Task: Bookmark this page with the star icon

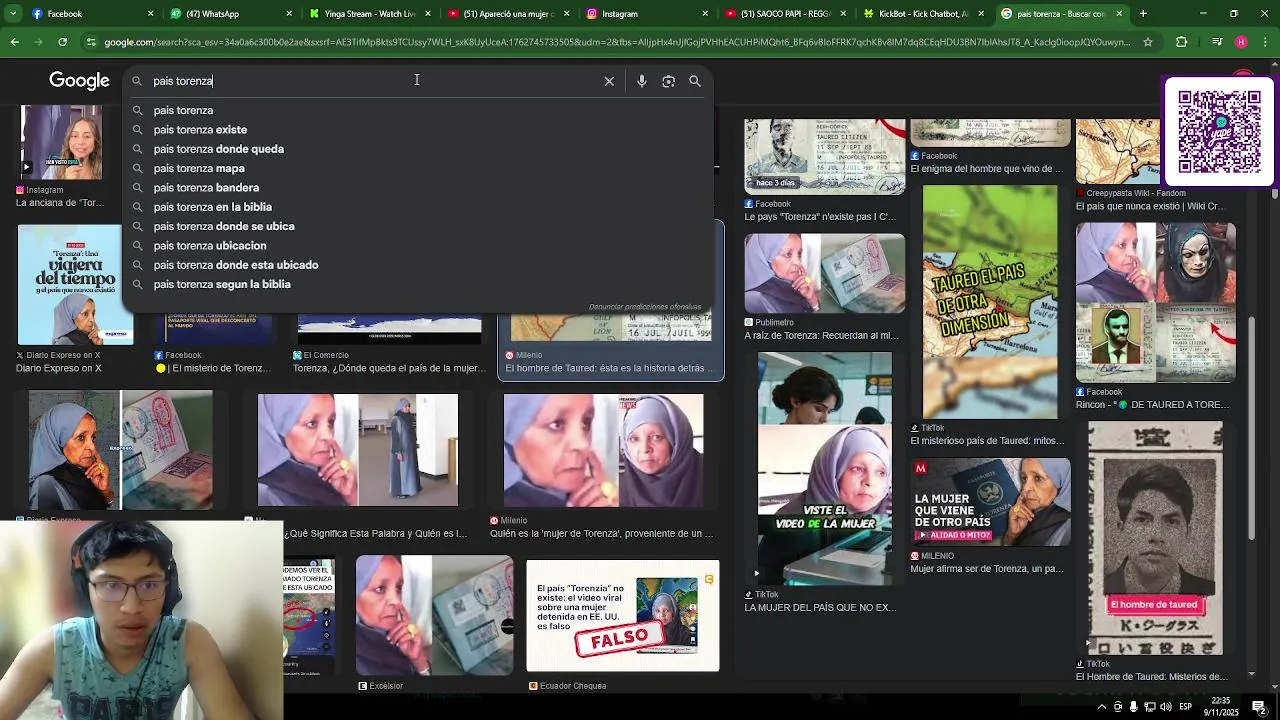Action: (1148, 42)
